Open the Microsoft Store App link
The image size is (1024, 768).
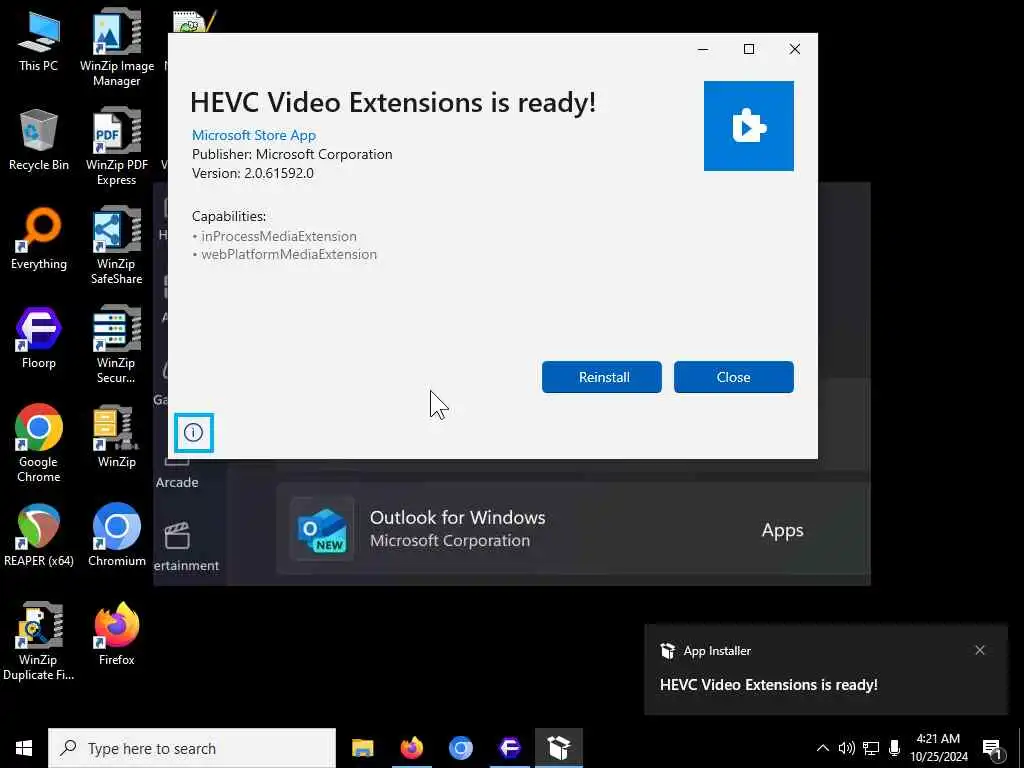tap(253, 135)
